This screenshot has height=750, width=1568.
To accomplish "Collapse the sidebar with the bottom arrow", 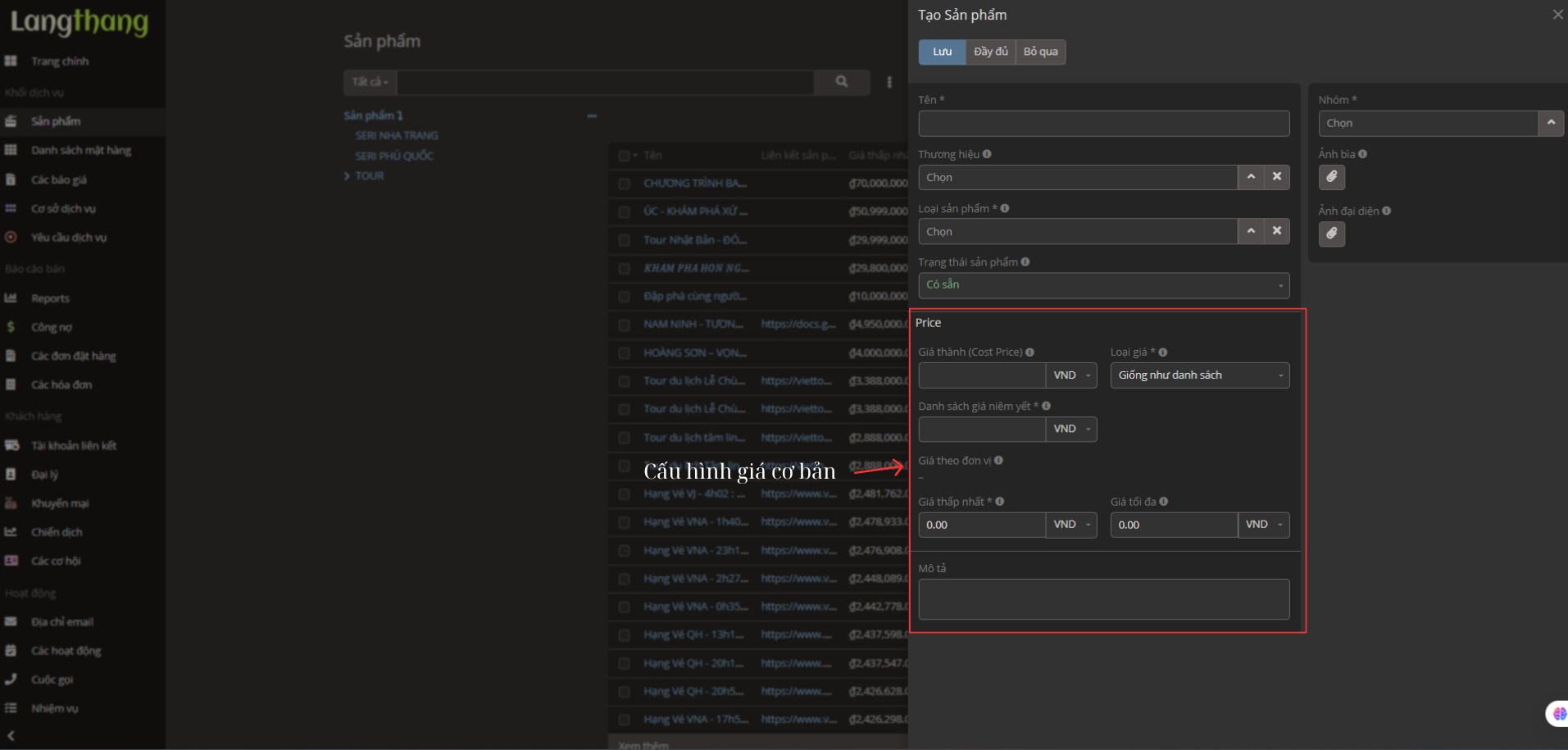I will [11, 736].
